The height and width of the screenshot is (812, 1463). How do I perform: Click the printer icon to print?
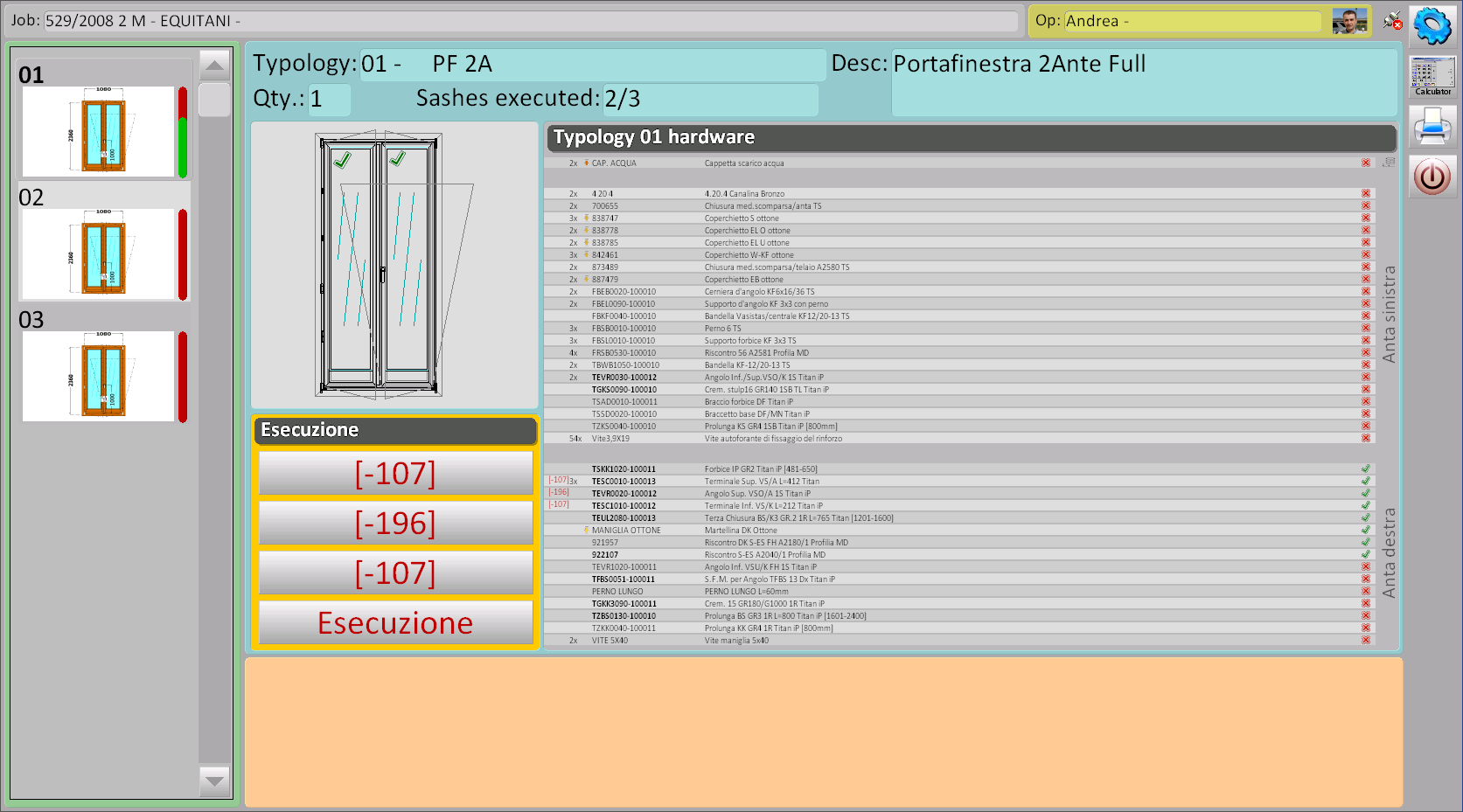[x=1432, y=127]
